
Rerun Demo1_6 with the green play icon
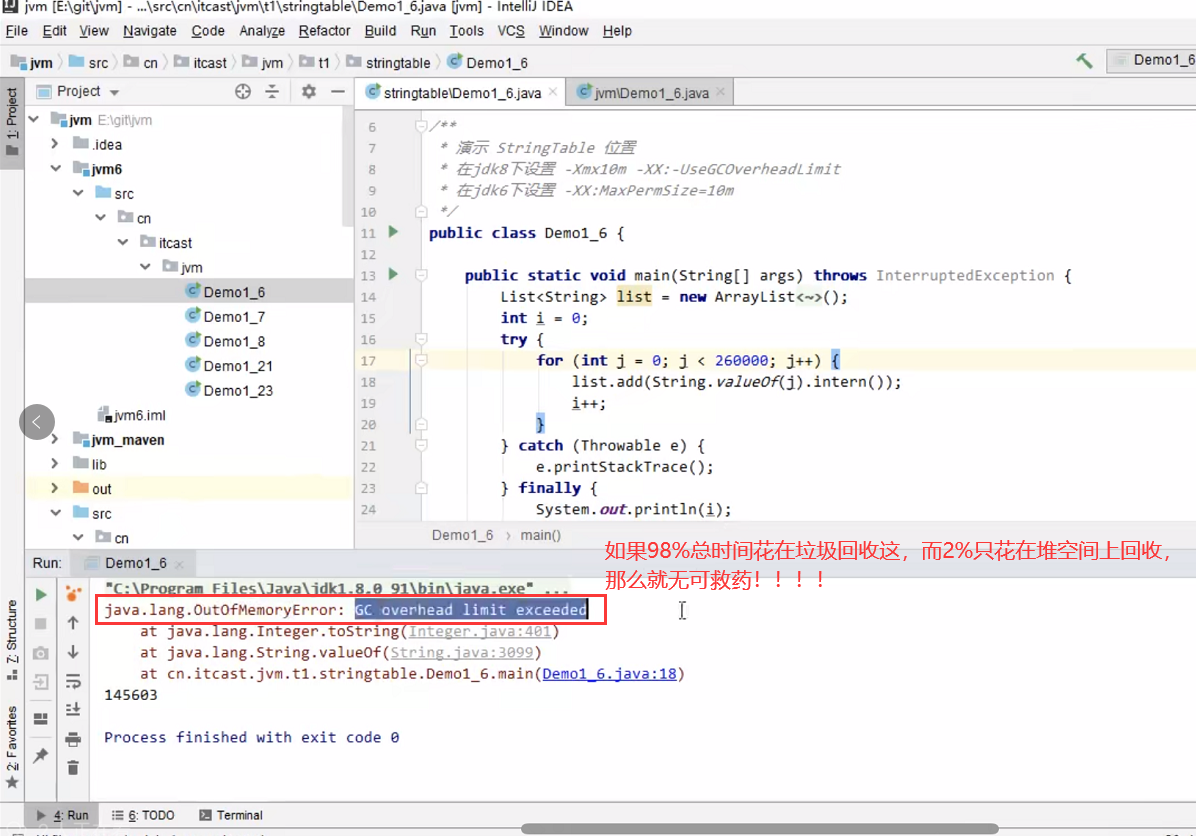tap(41, 594)
